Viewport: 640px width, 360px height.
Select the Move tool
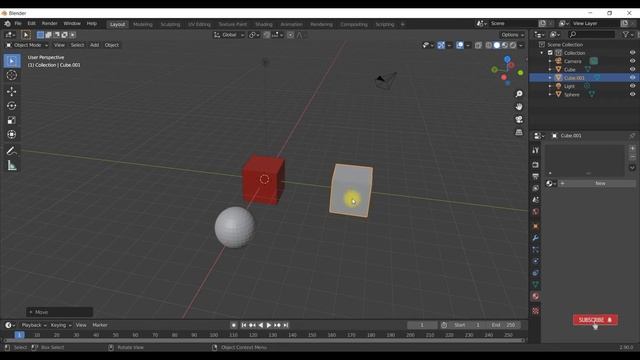(12, 91)
